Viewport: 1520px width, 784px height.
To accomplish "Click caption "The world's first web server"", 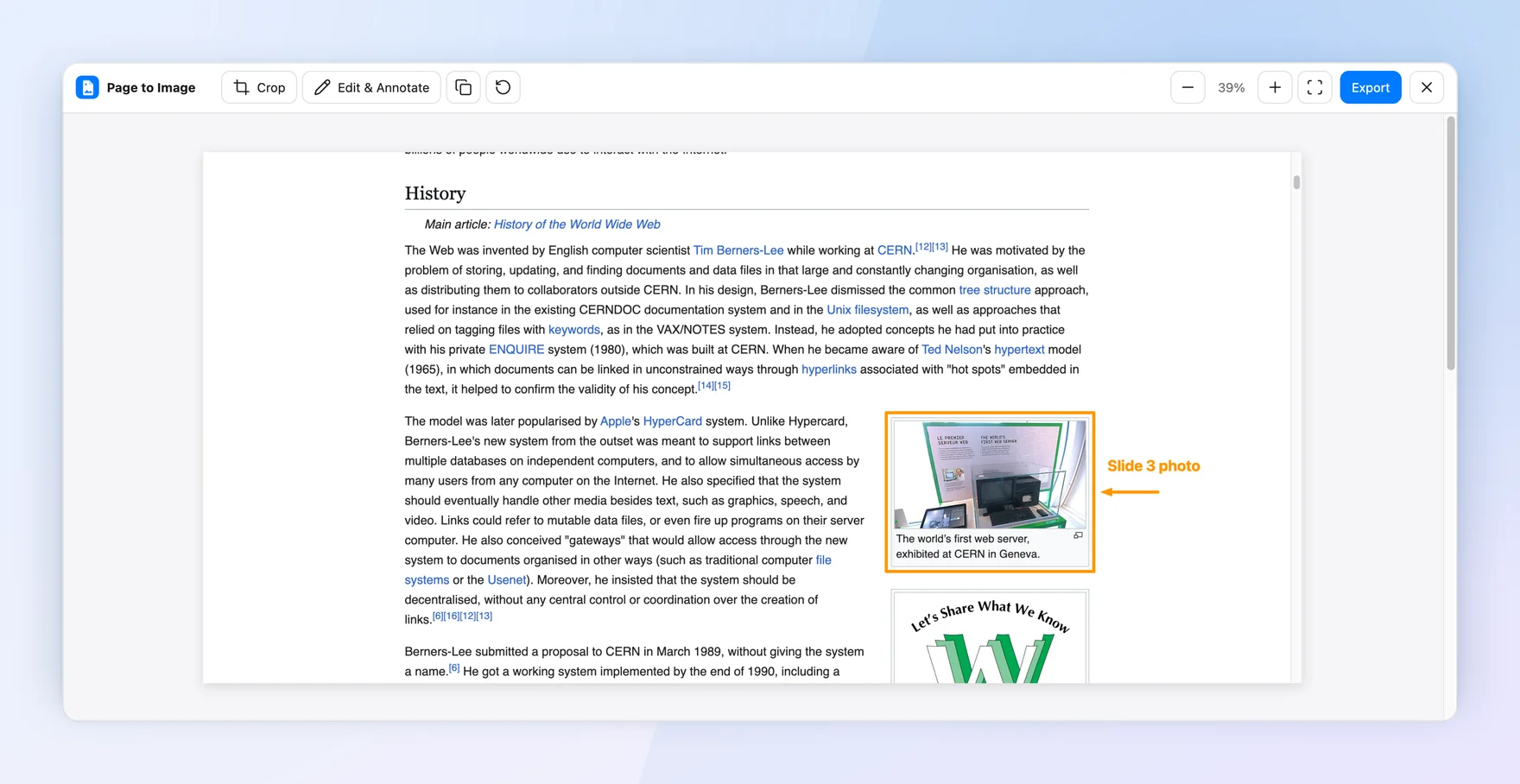I will tap(963, 539).
